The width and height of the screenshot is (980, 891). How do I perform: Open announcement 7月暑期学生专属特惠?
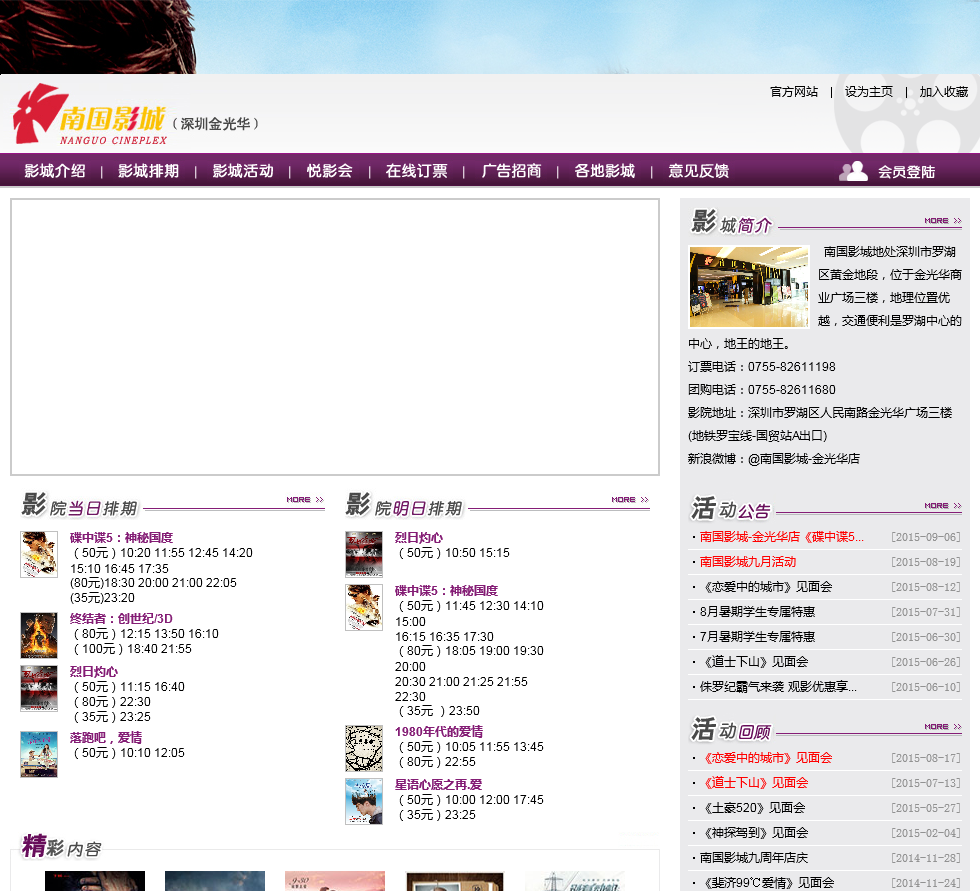coord(757,637)
